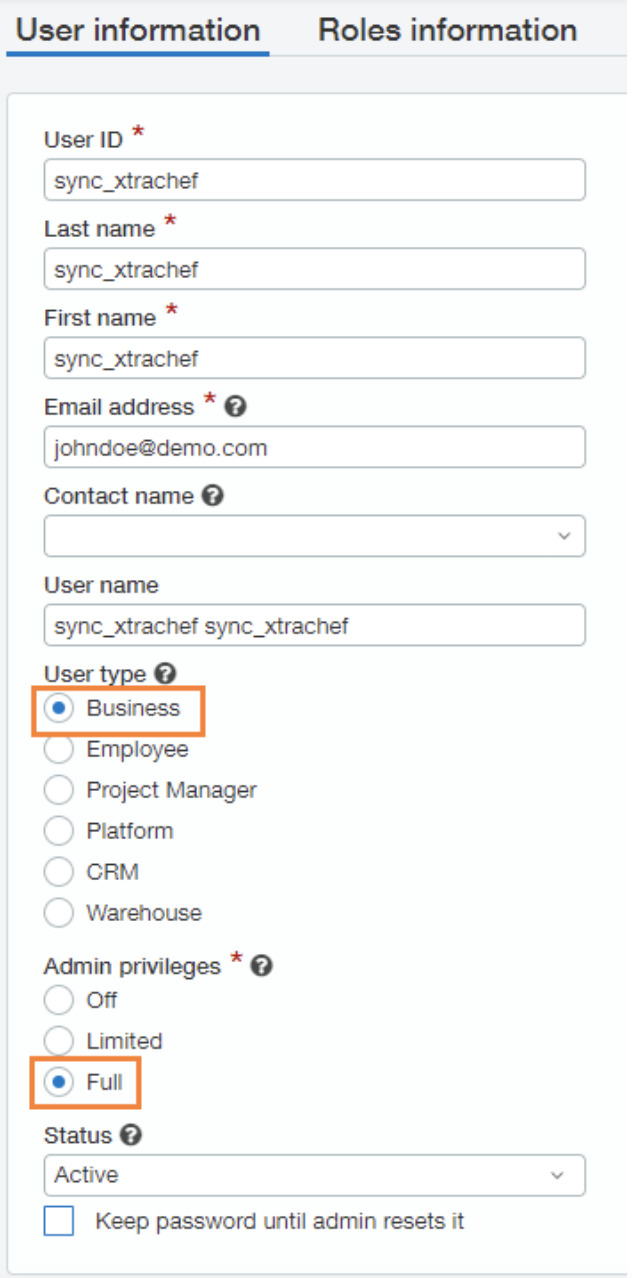Open the Contact name dropdown
Image resolution: width=632 pixels, height=1278 pixels.
tap(314, 536)
